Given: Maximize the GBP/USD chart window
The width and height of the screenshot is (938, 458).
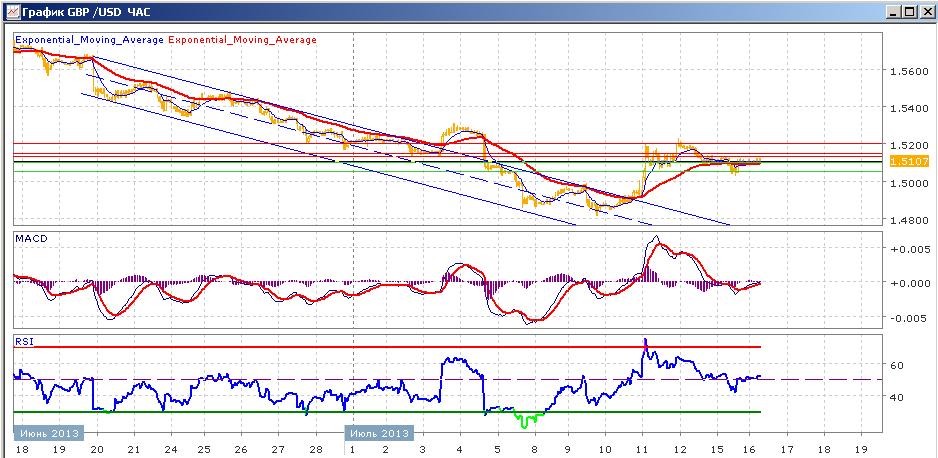Looking at the screenshot, I should click(908, 11).
